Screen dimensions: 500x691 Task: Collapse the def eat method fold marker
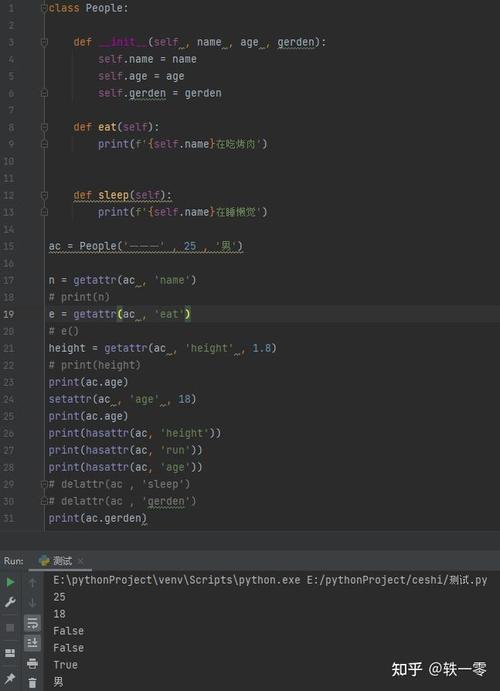pos(44,127)
